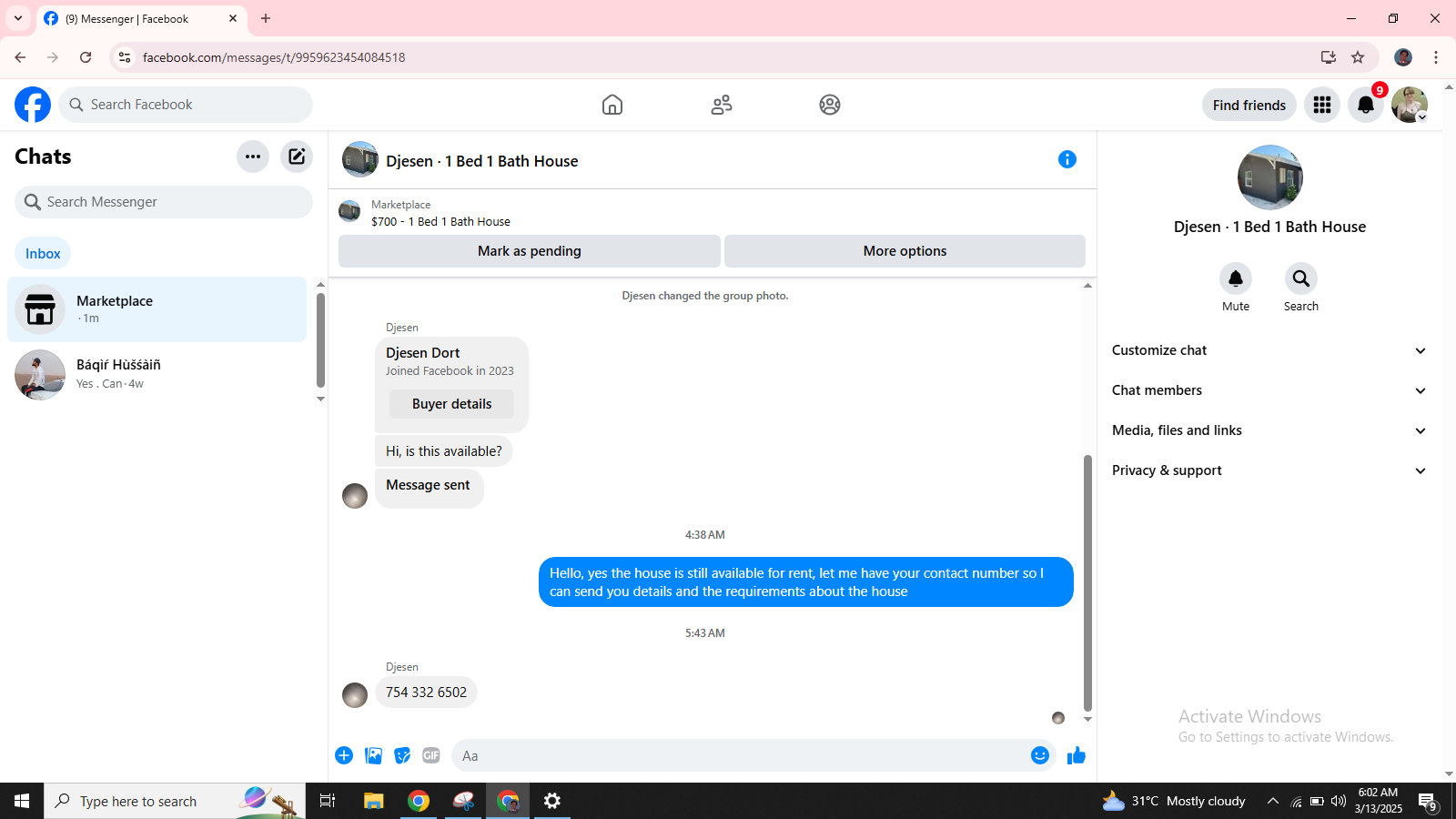Click the chat list scrollbar thumb
The image size is (1456, 819).
coord(320,340)
